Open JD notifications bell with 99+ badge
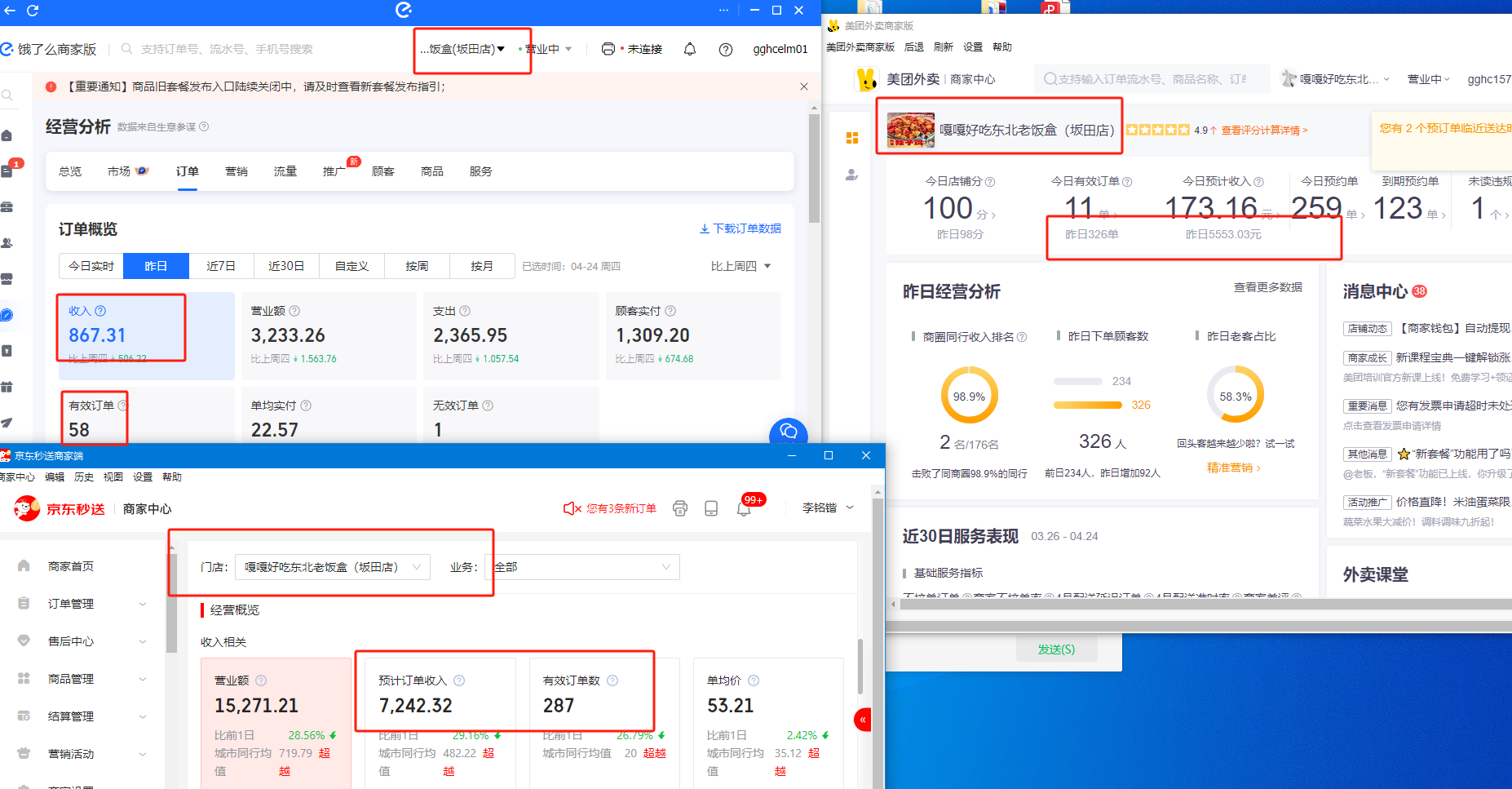The image size is (1512, 789). 744,508
